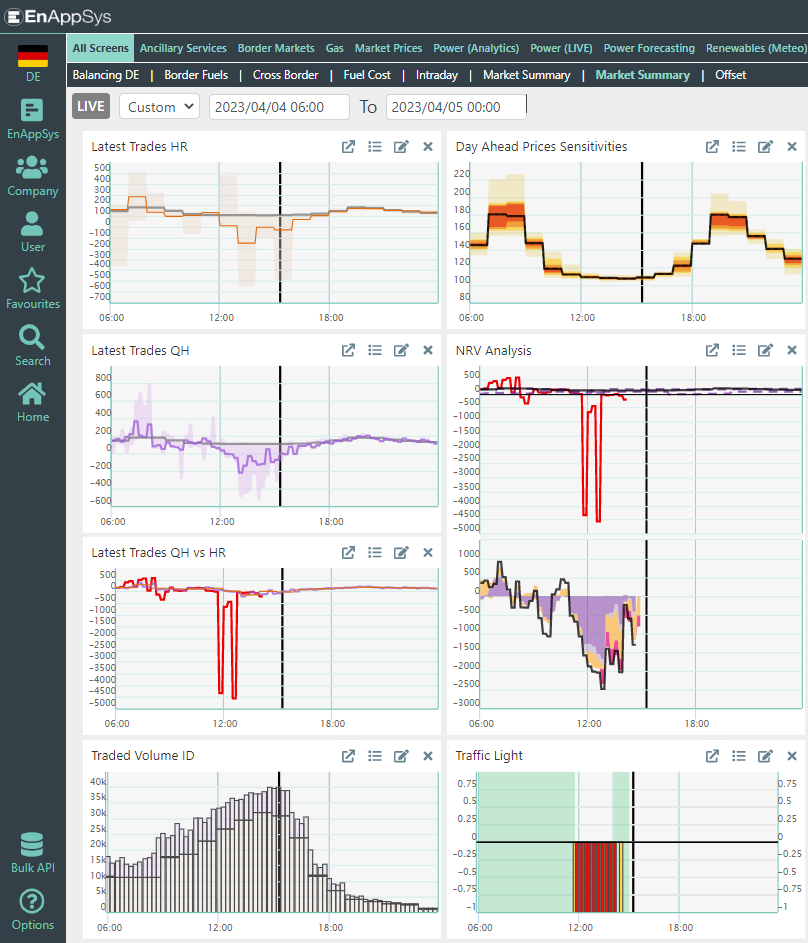Open the Cross Border screen link

tap(285, 75)
